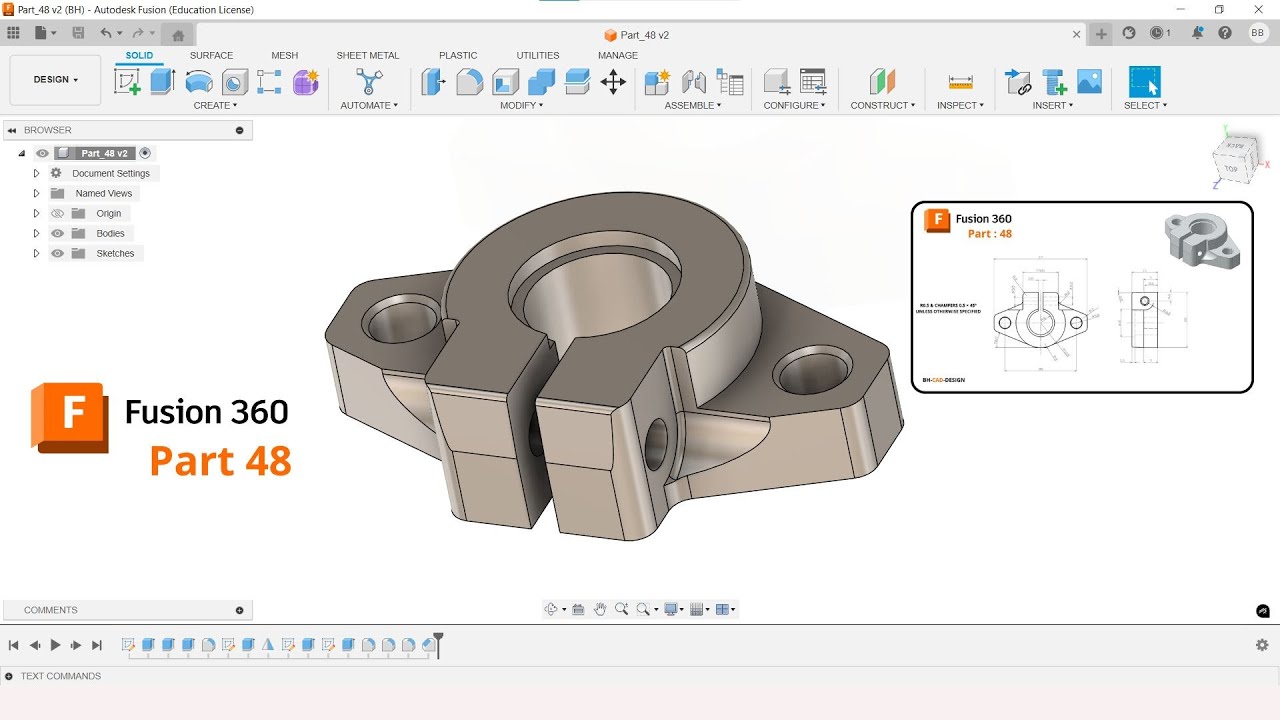Play the timeline
Viewport: 1280px width, 720px height.
[56, 645]
